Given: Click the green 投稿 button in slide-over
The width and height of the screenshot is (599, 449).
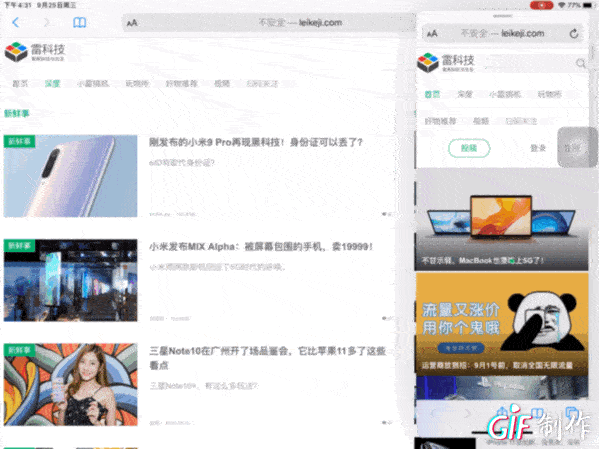Looking at the screenshot, I should point(469,148).
